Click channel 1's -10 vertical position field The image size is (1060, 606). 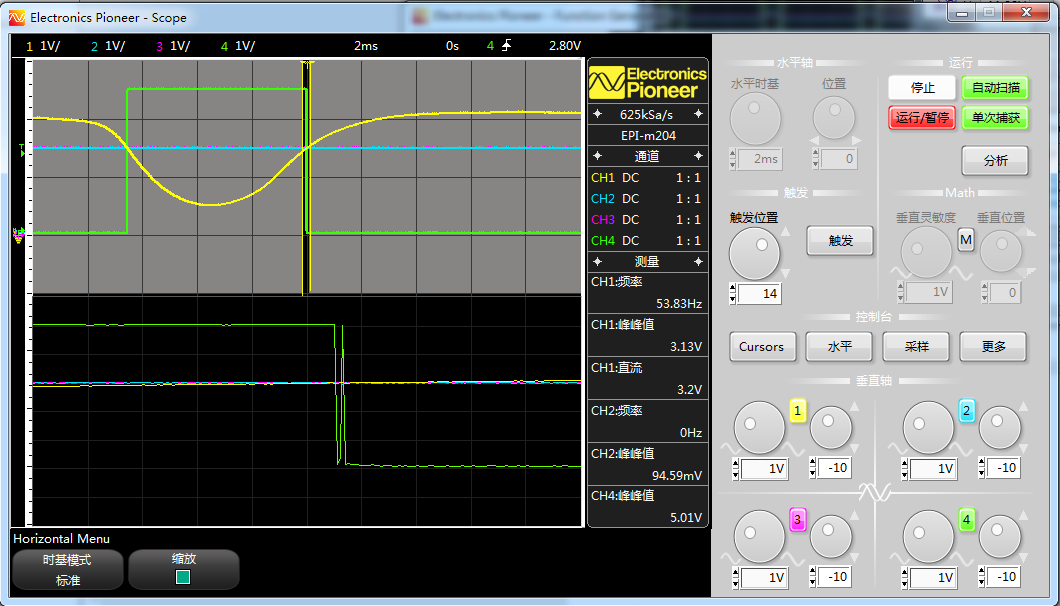(834, 468)
